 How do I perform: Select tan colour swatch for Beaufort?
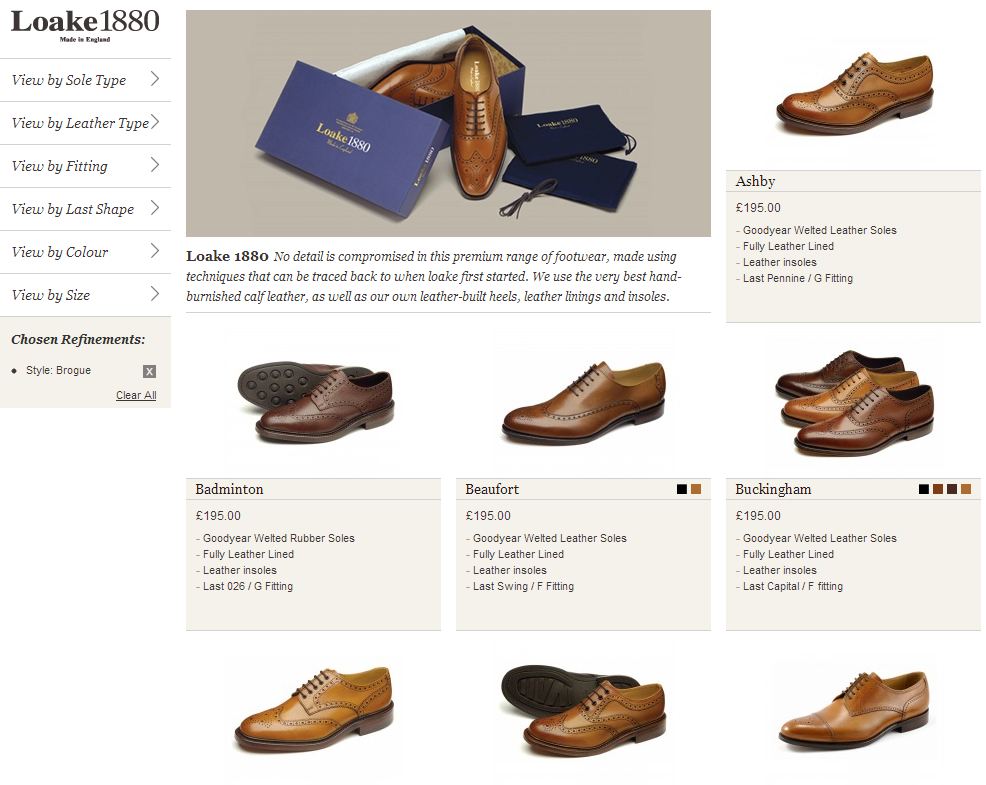click(x=696, y=489)
